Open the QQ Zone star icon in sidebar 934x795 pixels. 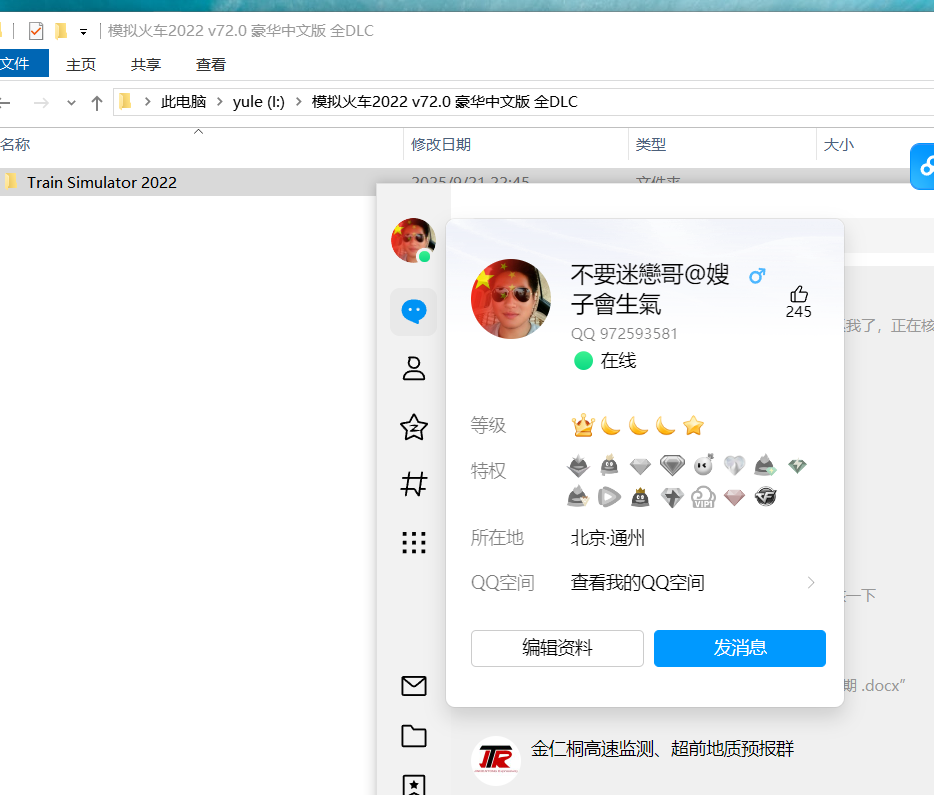click(x=413, y=428)
